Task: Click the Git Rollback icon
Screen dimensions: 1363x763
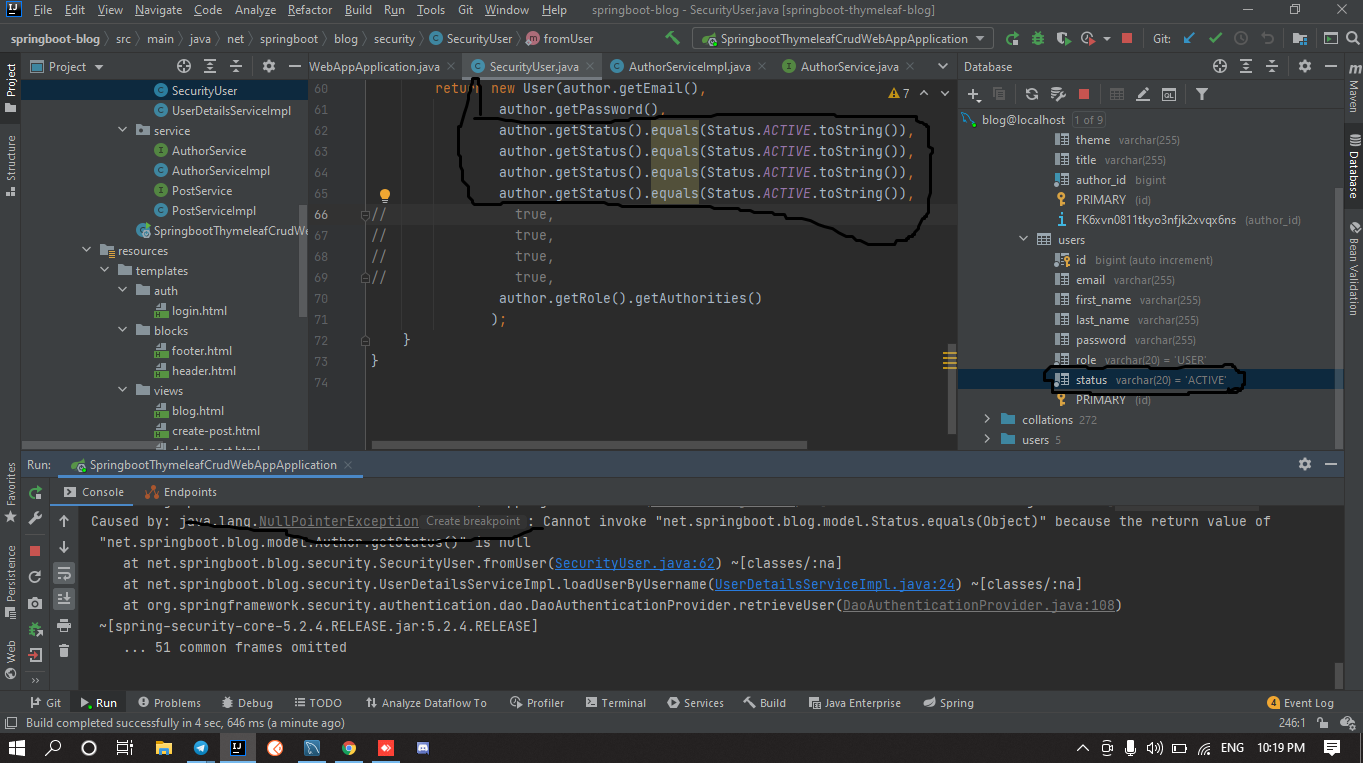Action: (1267, 39)
